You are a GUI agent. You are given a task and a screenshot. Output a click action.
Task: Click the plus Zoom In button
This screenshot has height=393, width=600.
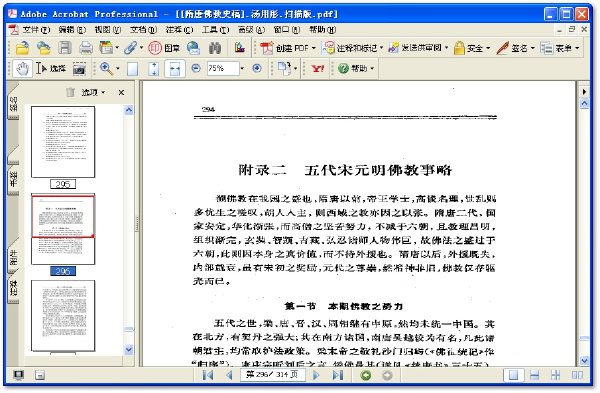pos(257,68)
